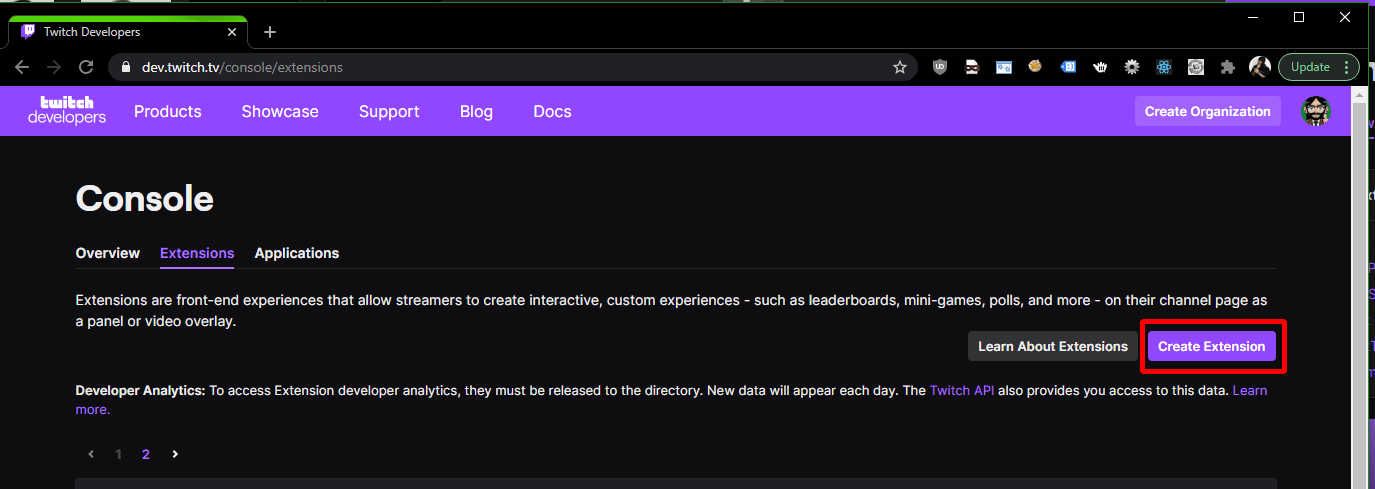Screen dimensions: 1375x489
Task: Click Create Extension button
Action: pos(1211,346)
